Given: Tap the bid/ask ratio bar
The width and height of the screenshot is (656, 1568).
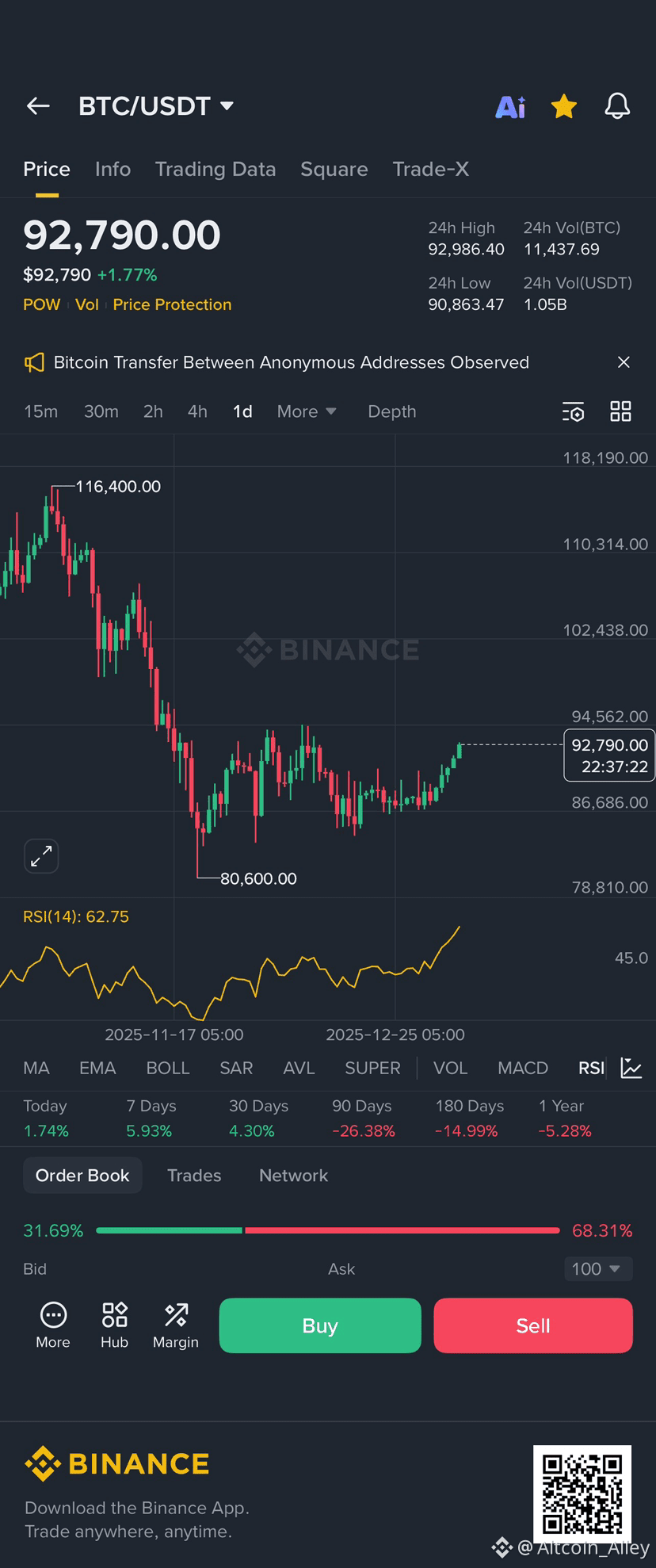Looking at the screenshot, I should coord(328,1230).
